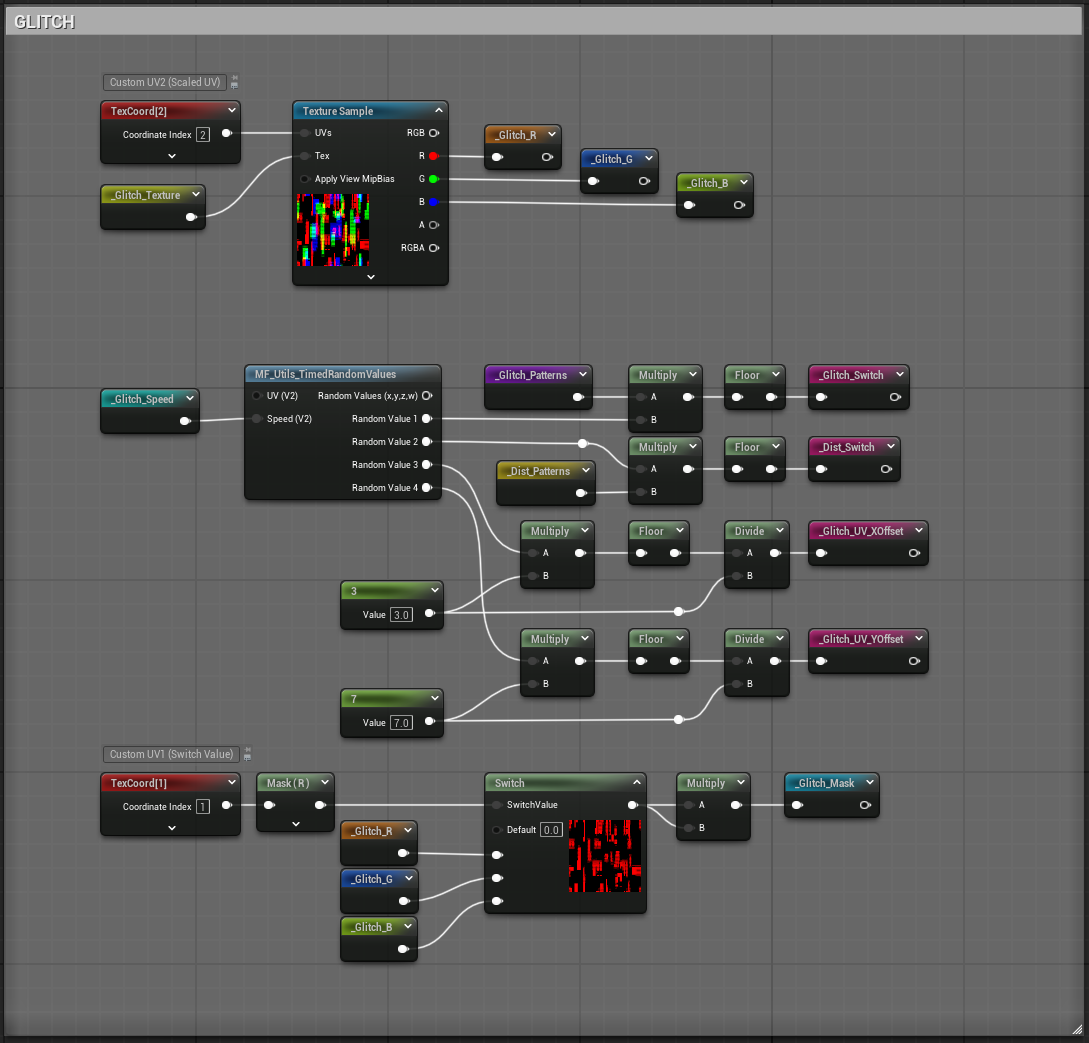
Task: Collapse the Texture Sample node with caret
Action: (x=439, y=110)
